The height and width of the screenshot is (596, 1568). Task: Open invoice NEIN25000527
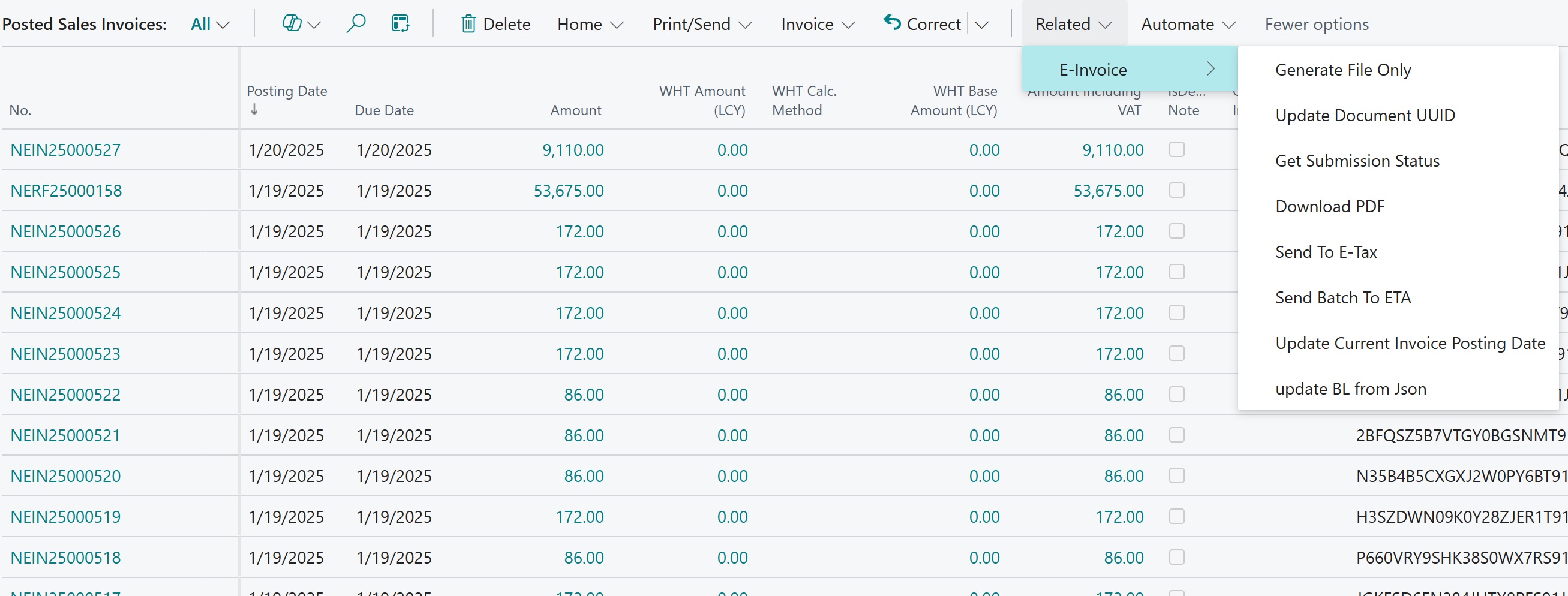click(65, 149)
